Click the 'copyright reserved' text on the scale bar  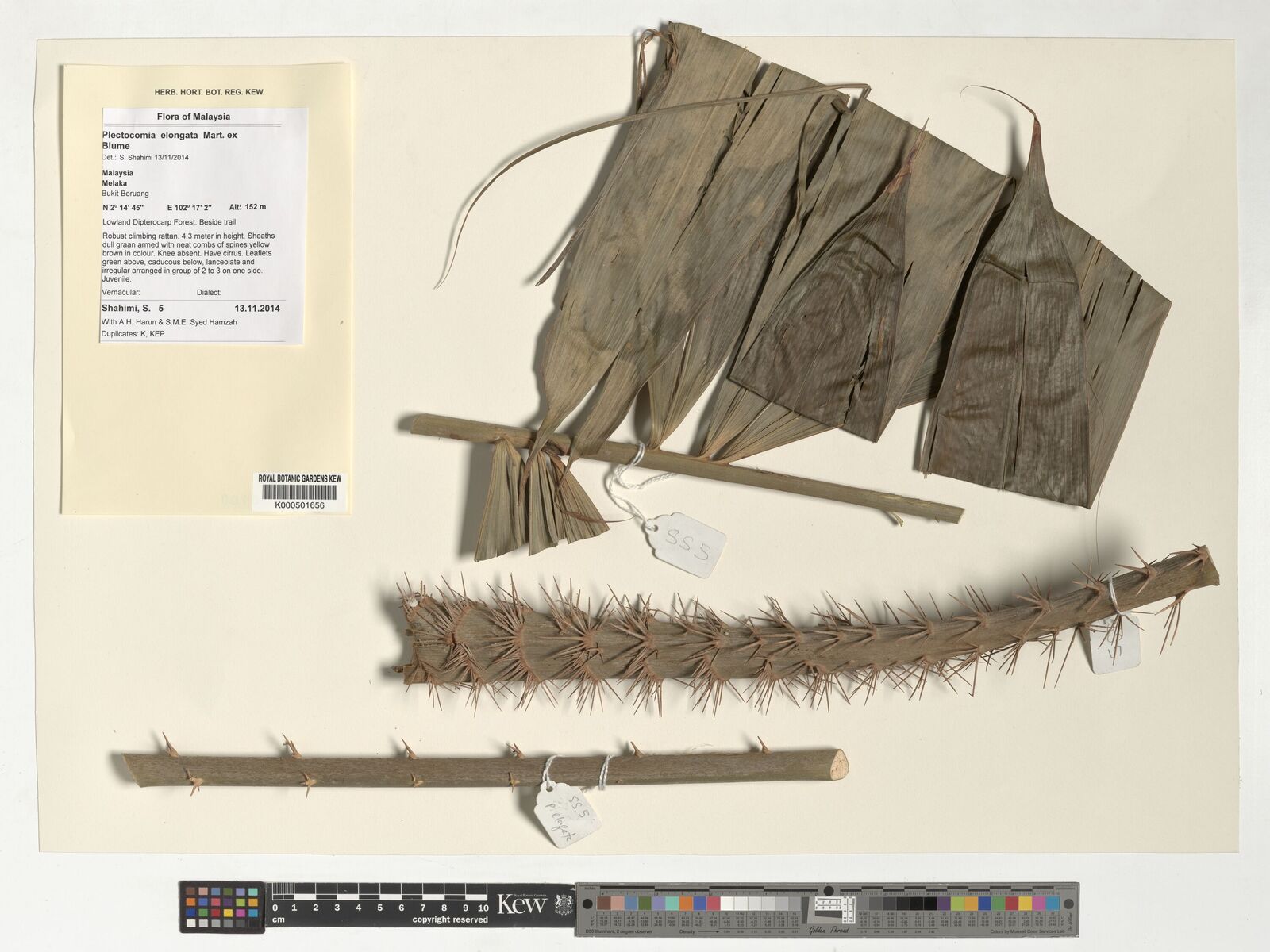tap(450, 919)
